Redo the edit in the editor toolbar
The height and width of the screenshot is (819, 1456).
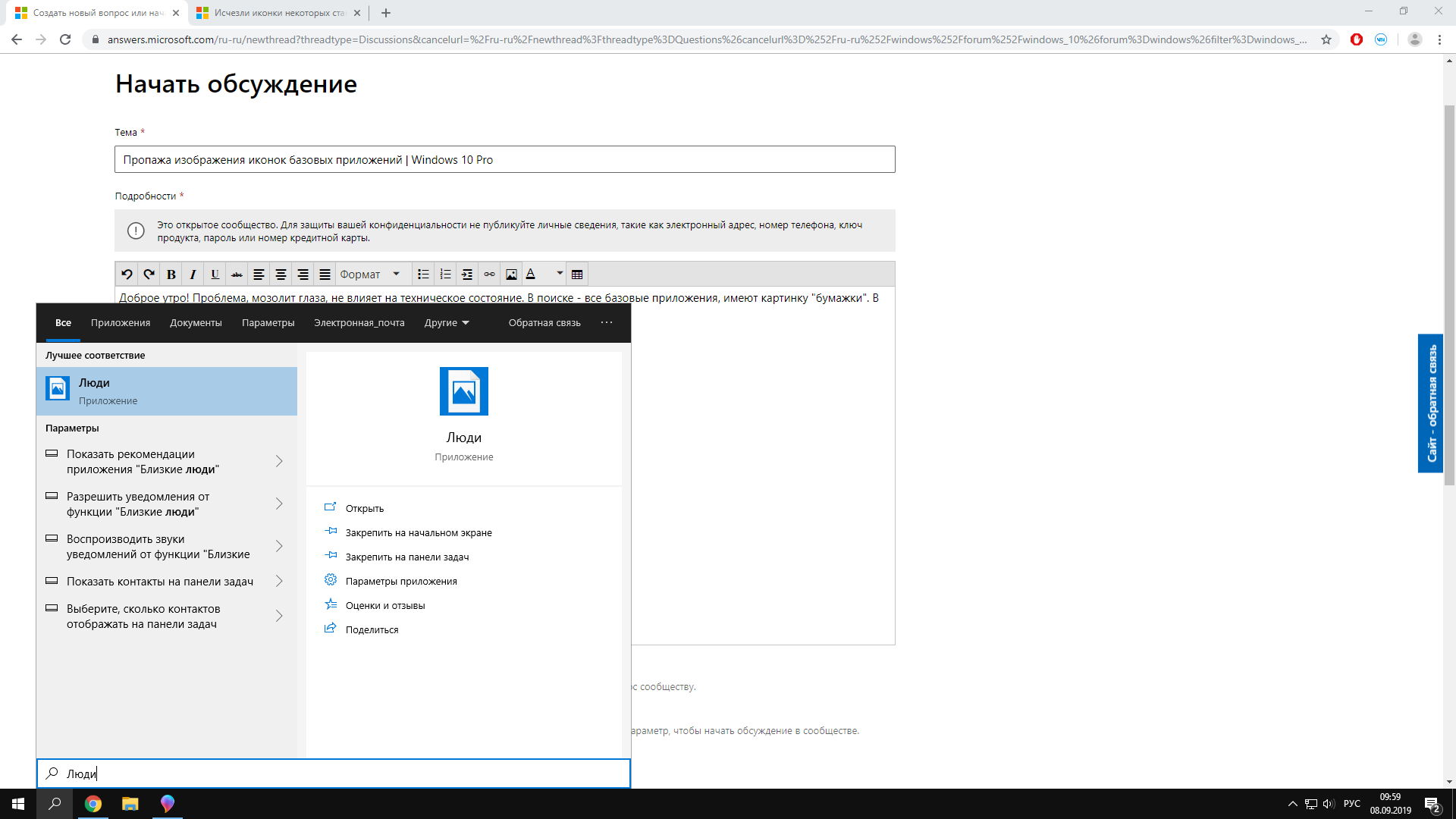point(149,275)
